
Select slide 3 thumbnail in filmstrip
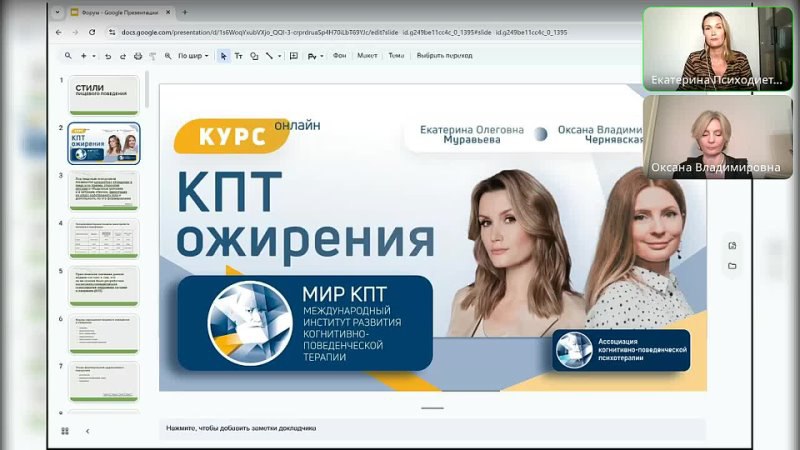104,191
